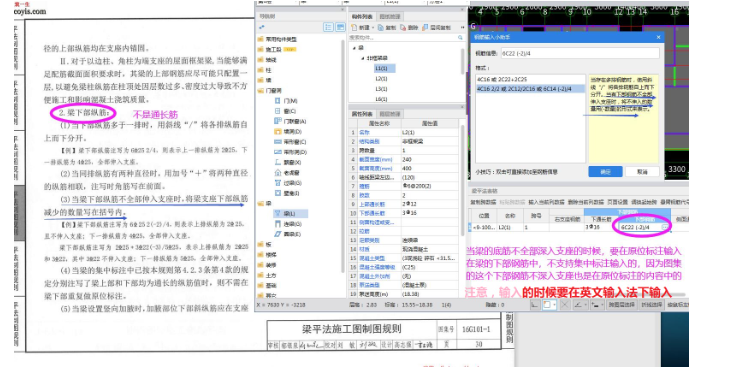The image size is (756, 368).
Task: Click the 层间复制 inter-floor copy icon
Action: point(425,27)
